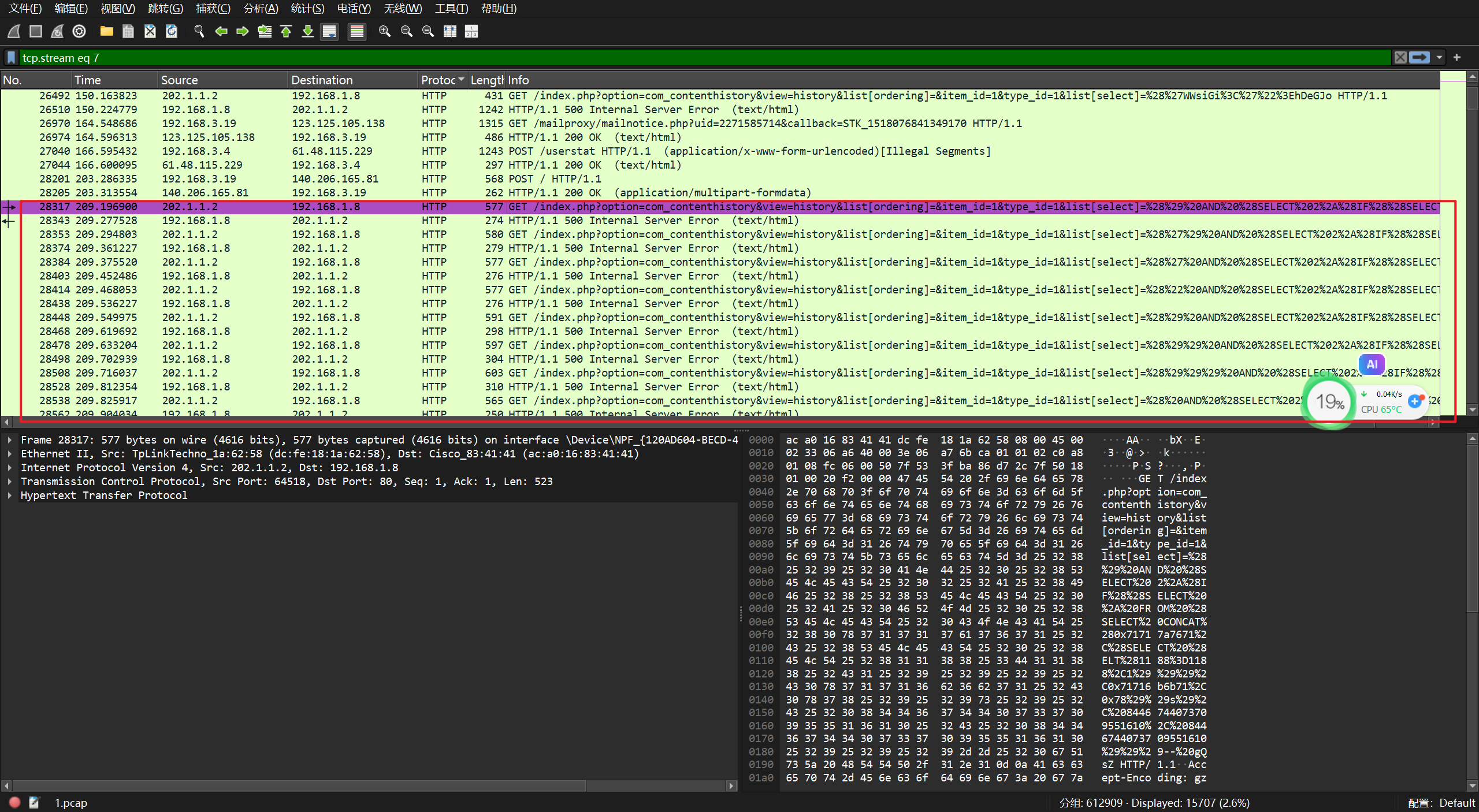This screenshot has width=1479, height=812.
Task: Go to the first packet
Action: pyautogui.click(x=286, y=31)
